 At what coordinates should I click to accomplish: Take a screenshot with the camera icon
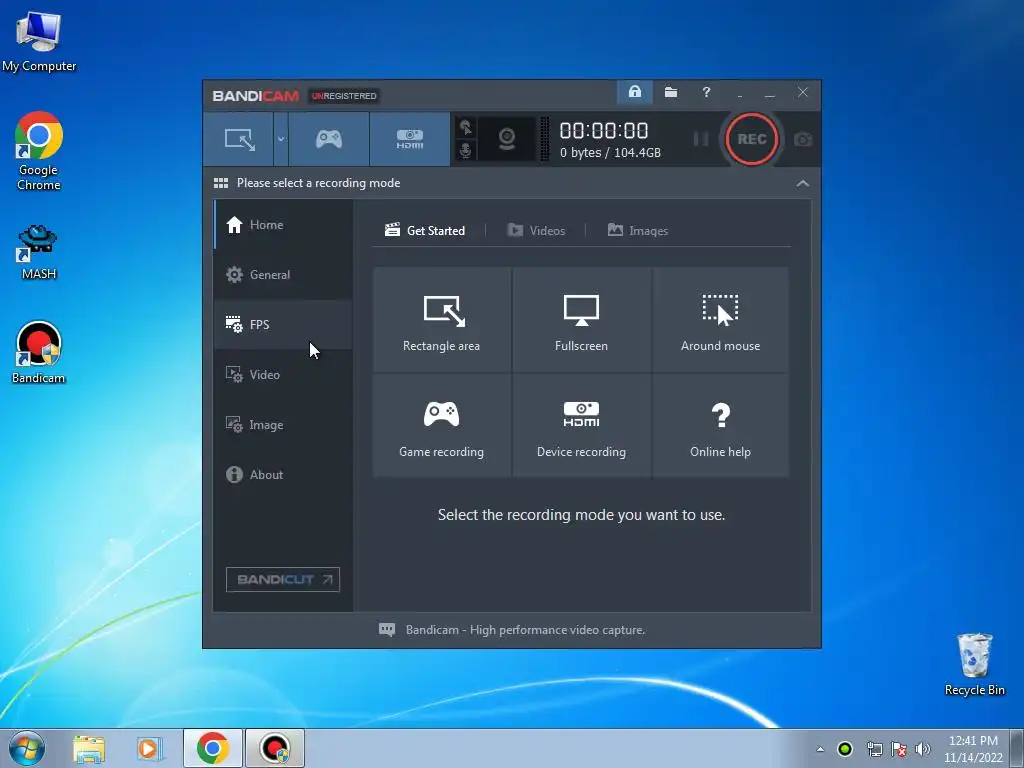(803, 139)
